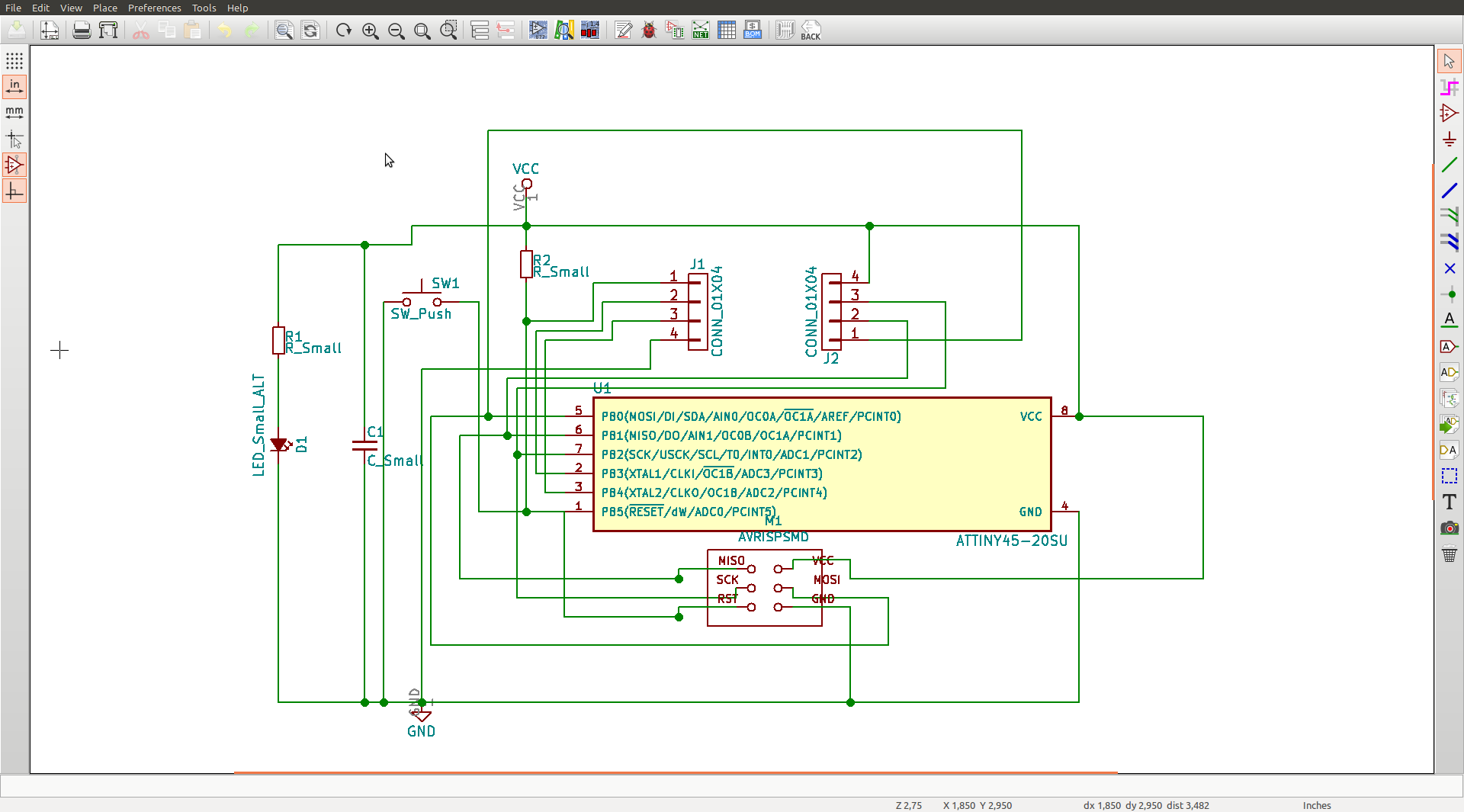Set units to inches
This screenshot has width=1464, height=812.
(x=14, y=87)
